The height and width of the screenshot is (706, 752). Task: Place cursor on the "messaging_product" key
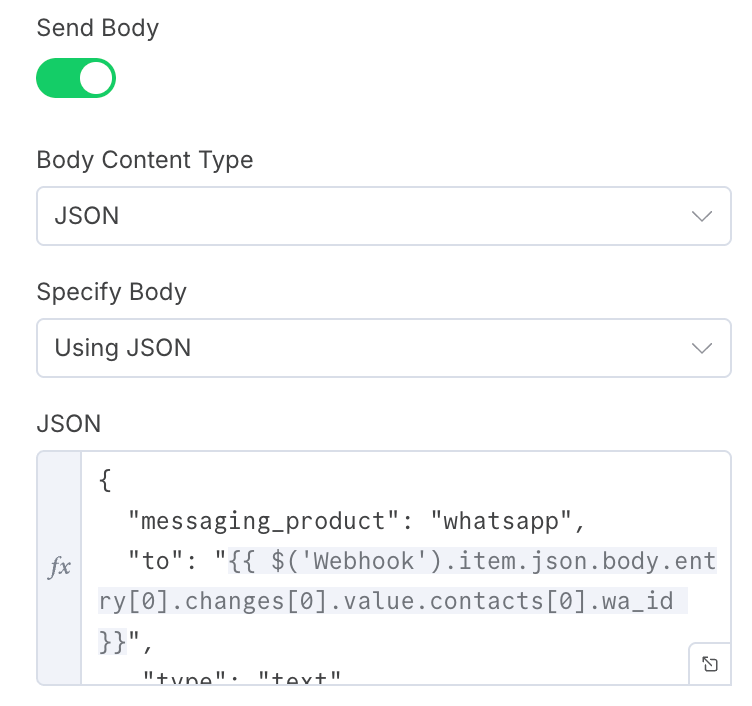[263, 521]
